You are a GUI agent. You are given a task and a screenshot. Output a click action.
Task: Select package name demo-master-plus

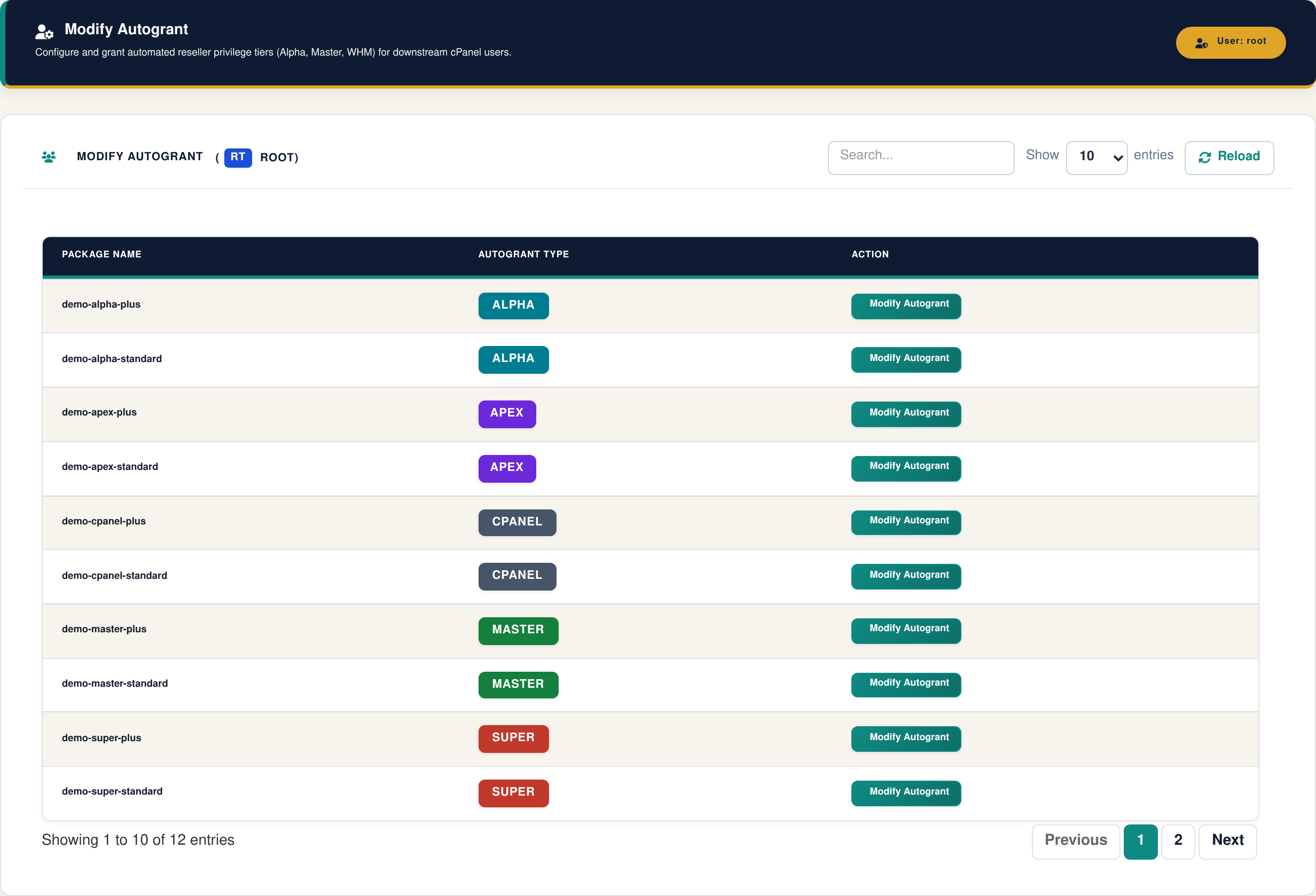(x=104, y=630)
